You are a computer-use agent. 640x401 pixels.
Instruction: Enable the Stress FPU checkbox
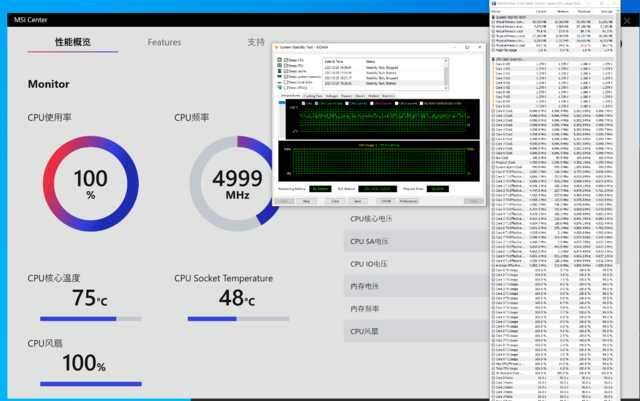[x=278, y=66]
